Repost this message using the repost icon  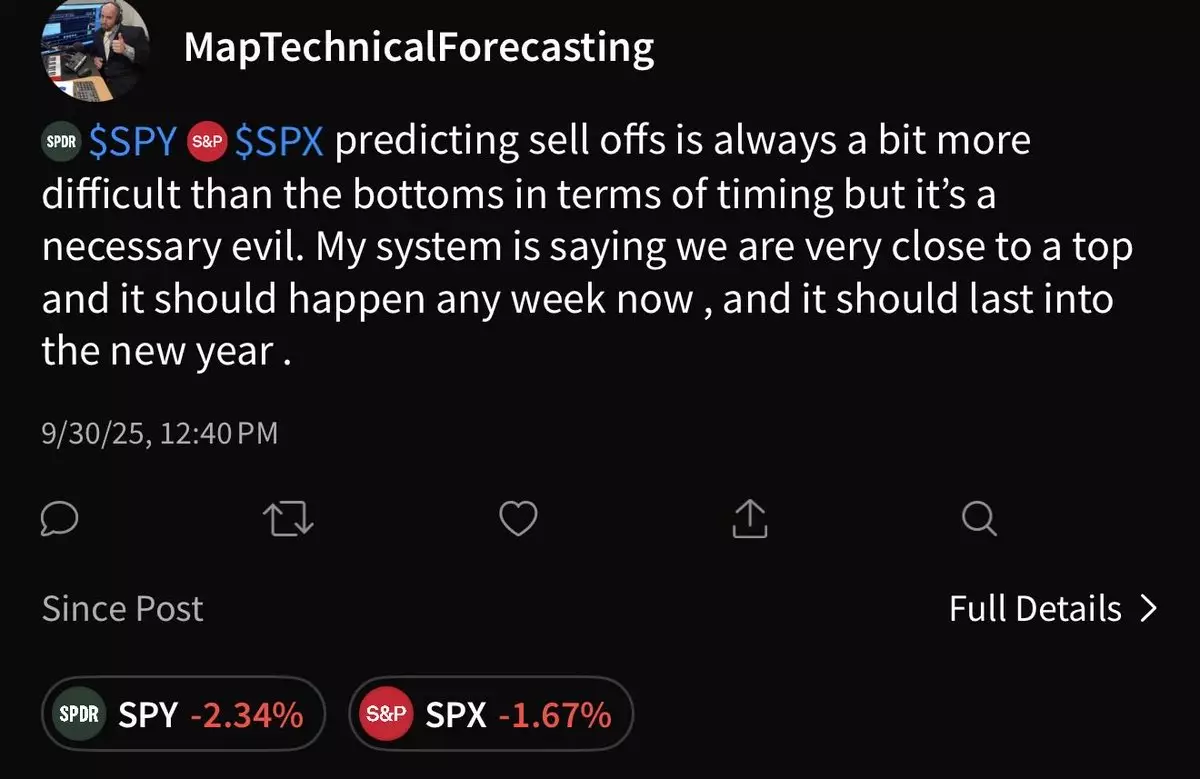(288, 518)
